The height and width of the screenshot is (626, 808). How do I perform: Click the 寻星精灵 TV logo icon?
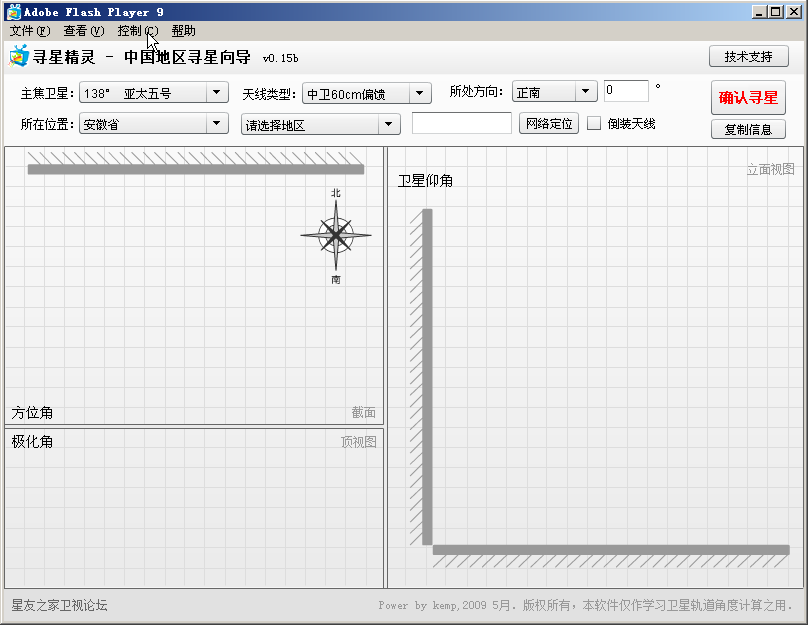click(20, 57)
